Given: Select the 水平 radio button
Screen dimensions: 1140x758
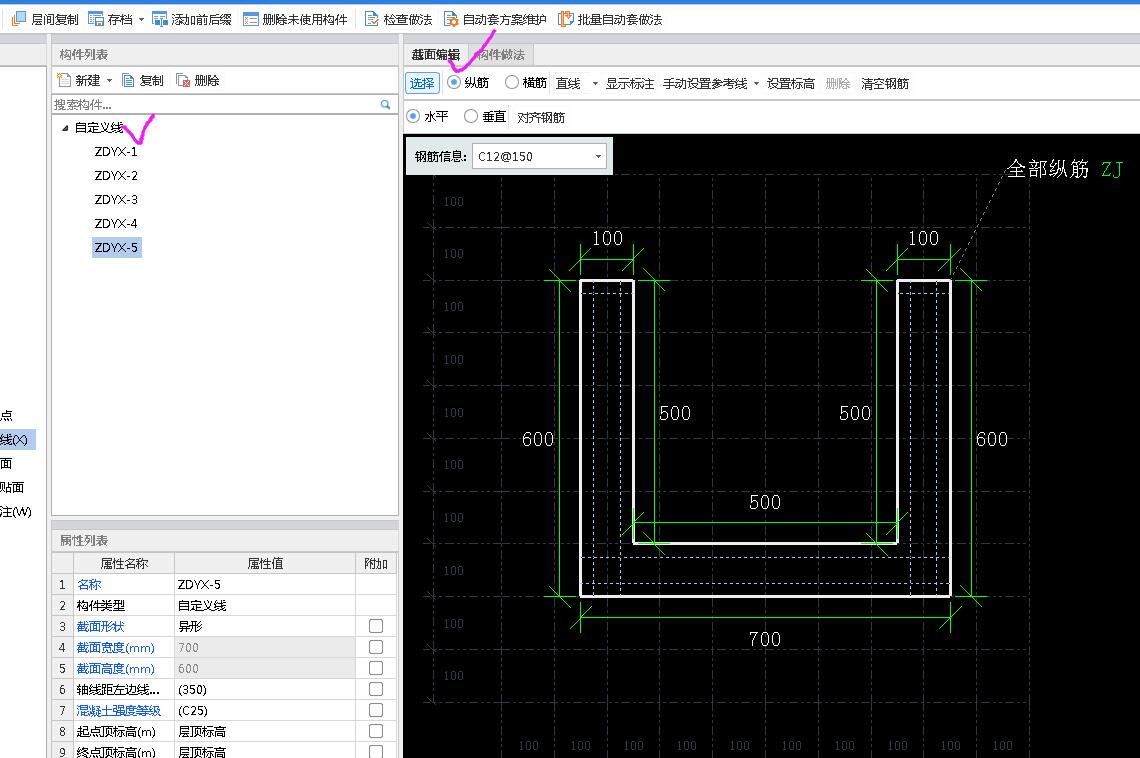Looking at the screenshot, I should click(x=413, y=116).
